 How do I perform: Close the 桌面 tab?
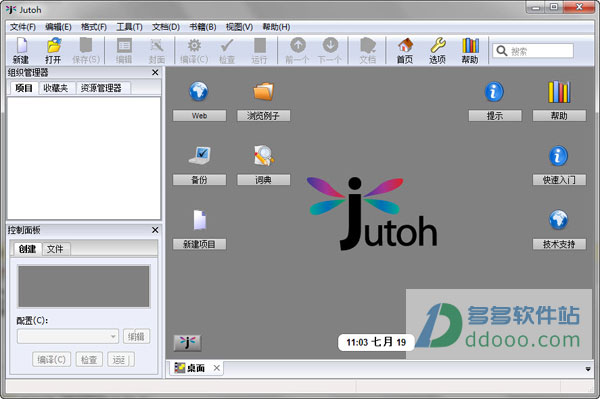217,368
